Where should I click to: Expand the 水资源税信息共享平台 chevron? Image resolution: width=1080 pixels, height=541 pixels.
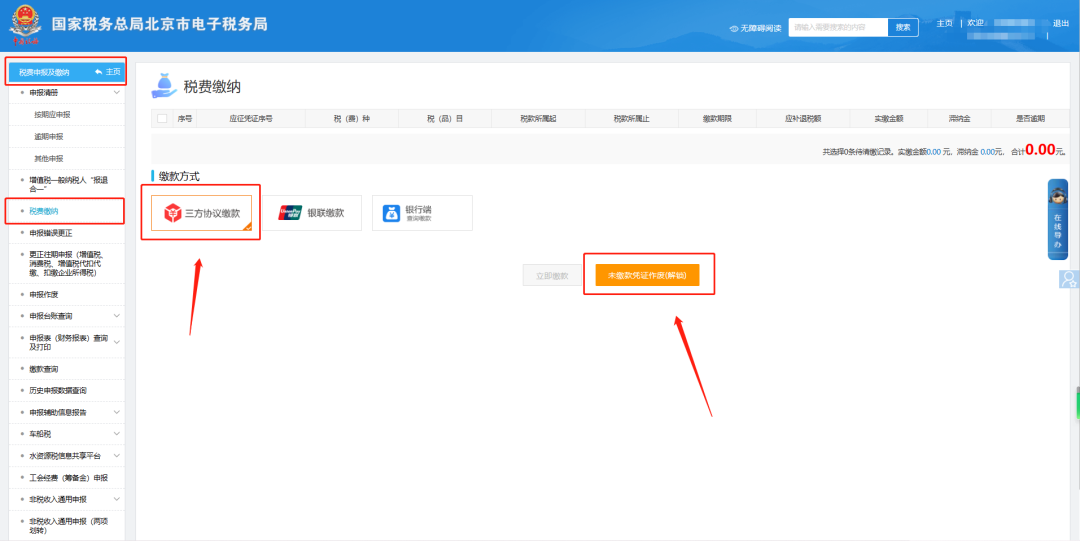click(116, 456)
